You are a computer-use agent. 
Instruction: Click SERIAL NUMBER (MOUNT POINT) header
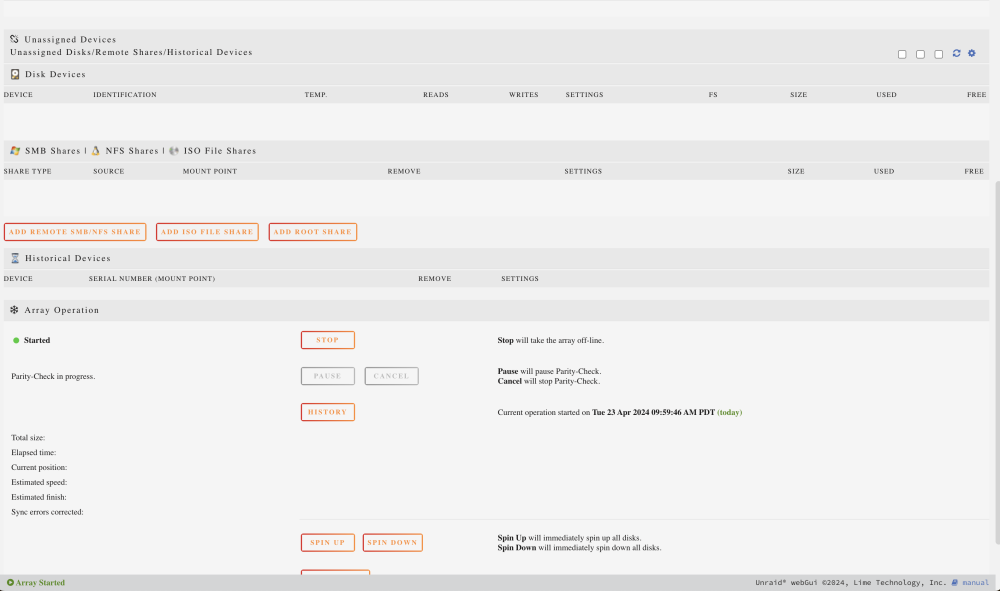pos(152,279)
